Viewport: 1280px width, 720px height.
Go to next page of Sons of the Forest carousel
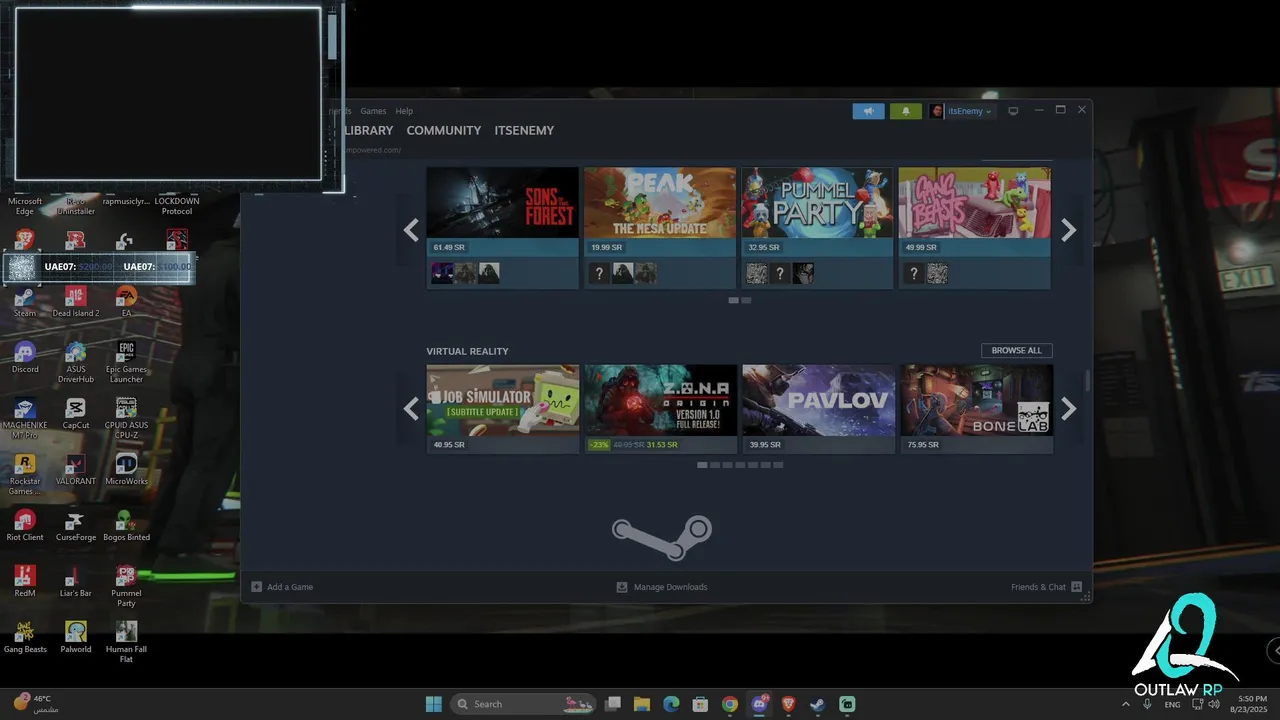(1068, 230)
